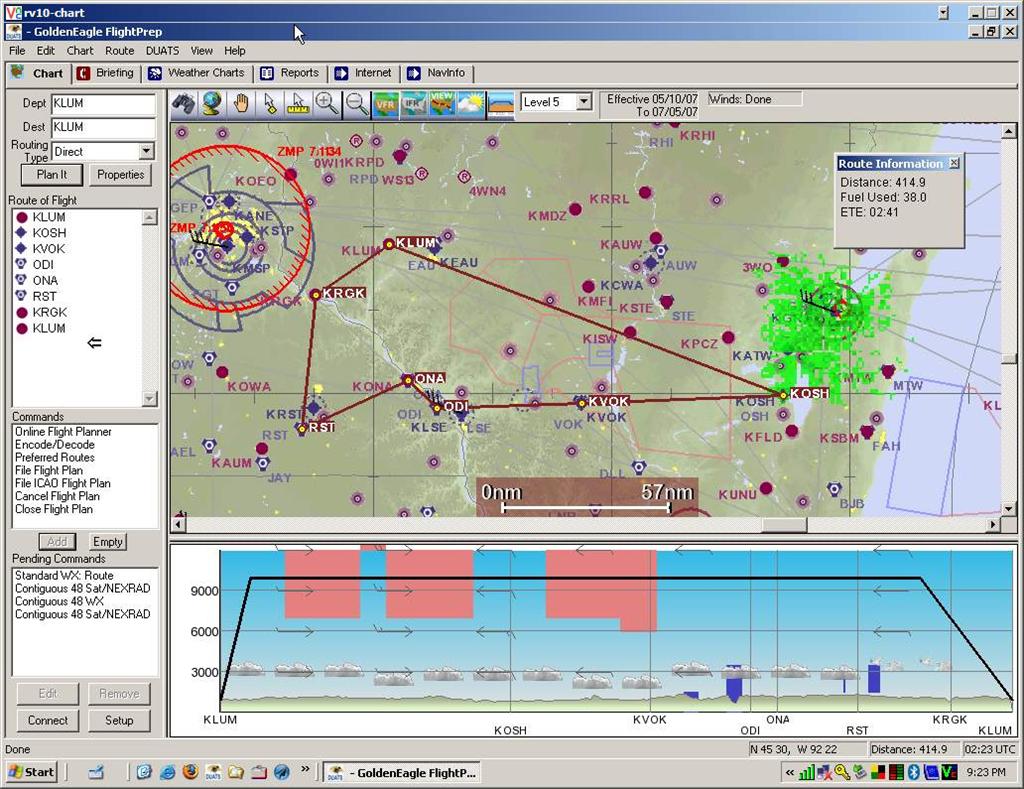
Task: Switch to the Weather Charts tab
Action: (x=197, y=73)
